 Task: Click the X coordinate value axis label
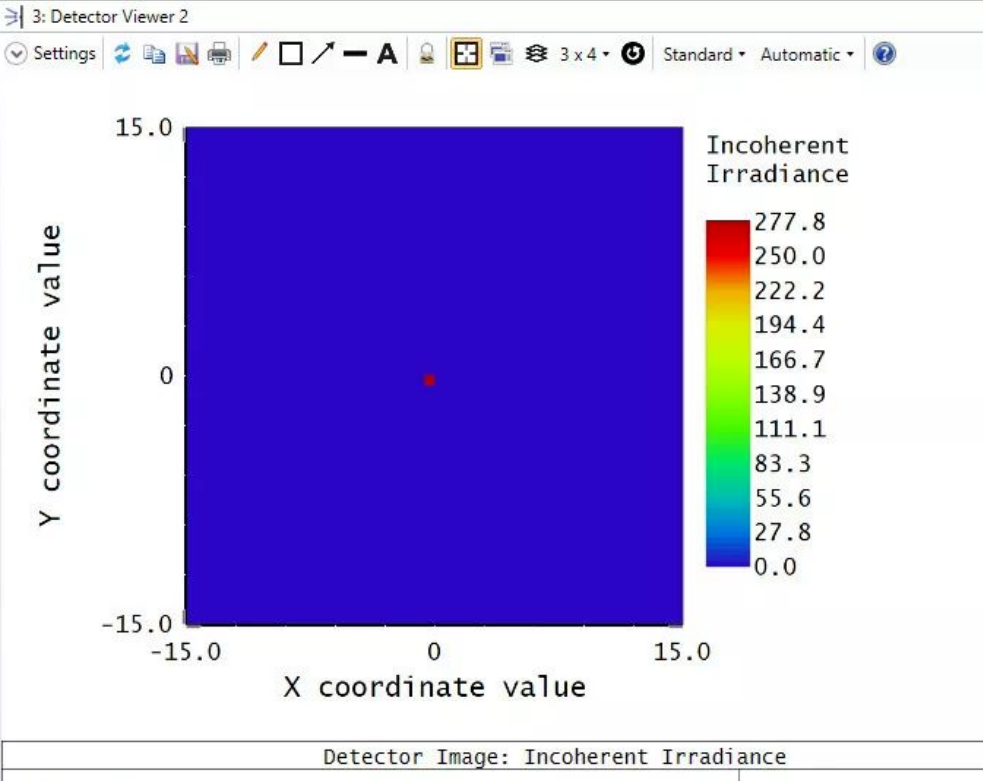(x=434, y=688)
